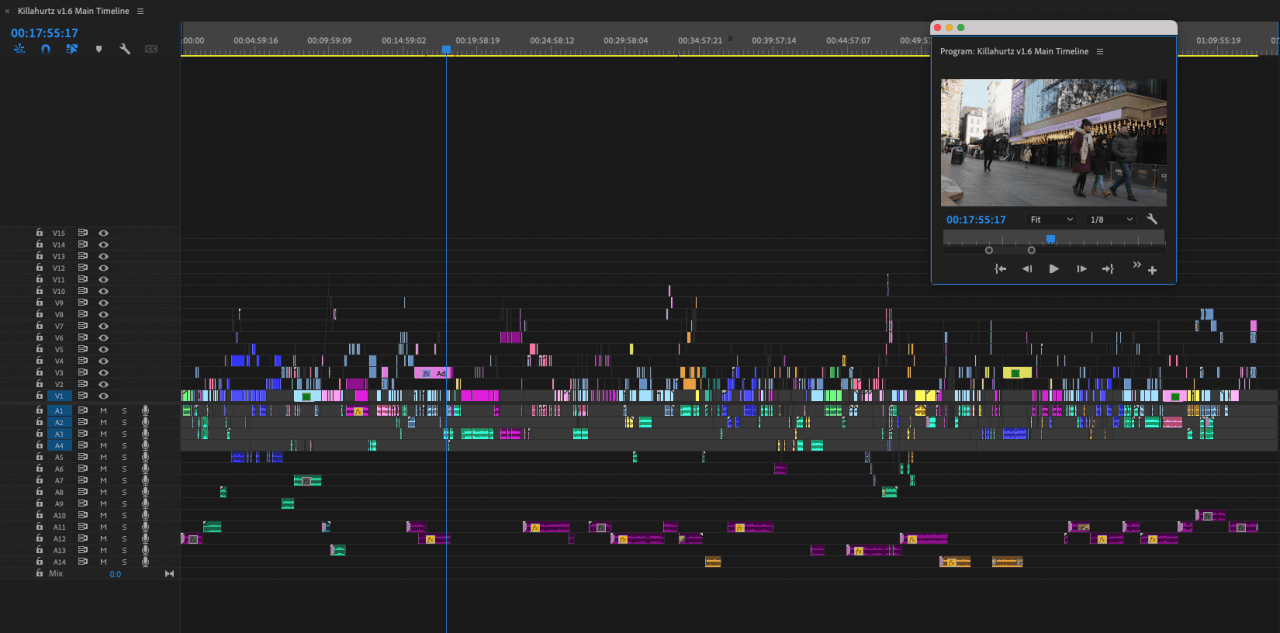Click Step Back in the Program Monitor

coord(1026,268)
